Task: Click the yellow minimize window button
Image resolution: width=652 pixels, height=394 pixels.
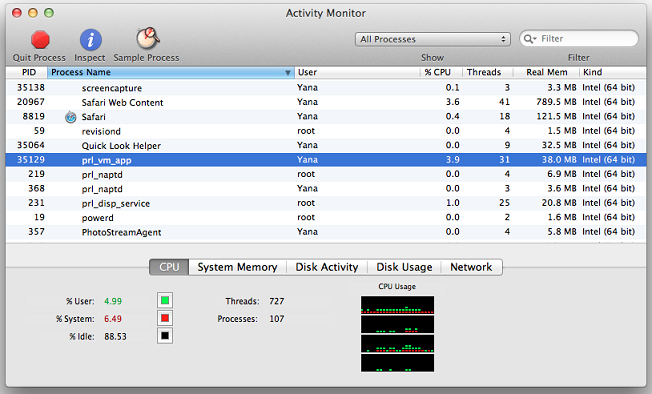Action: click(33, 13)
